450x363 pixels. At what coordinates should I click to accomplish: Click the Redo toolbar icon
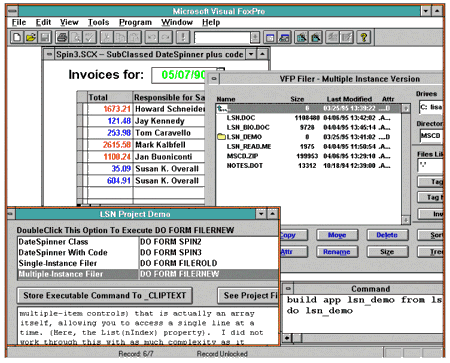tap(166, 37)
